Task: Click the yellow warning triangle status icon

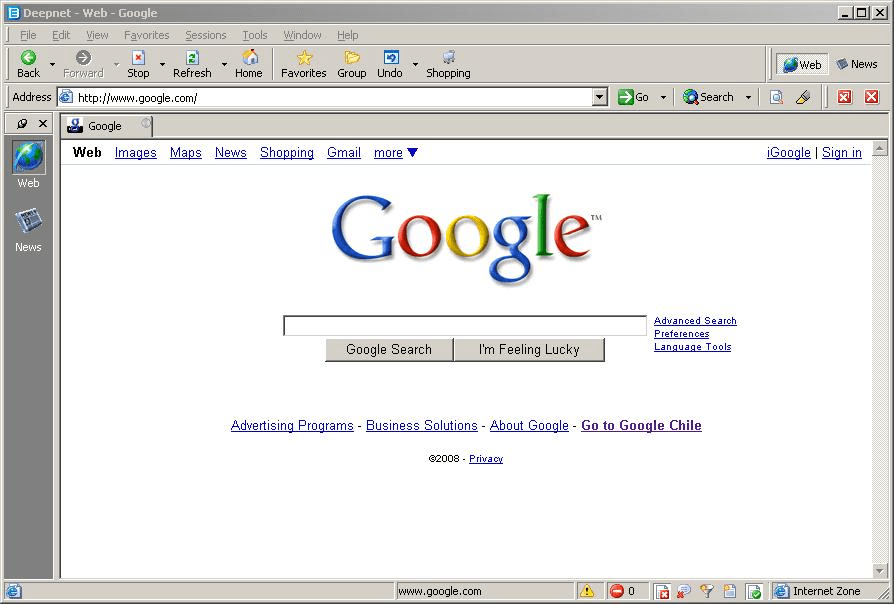Action: pos(587,591)
